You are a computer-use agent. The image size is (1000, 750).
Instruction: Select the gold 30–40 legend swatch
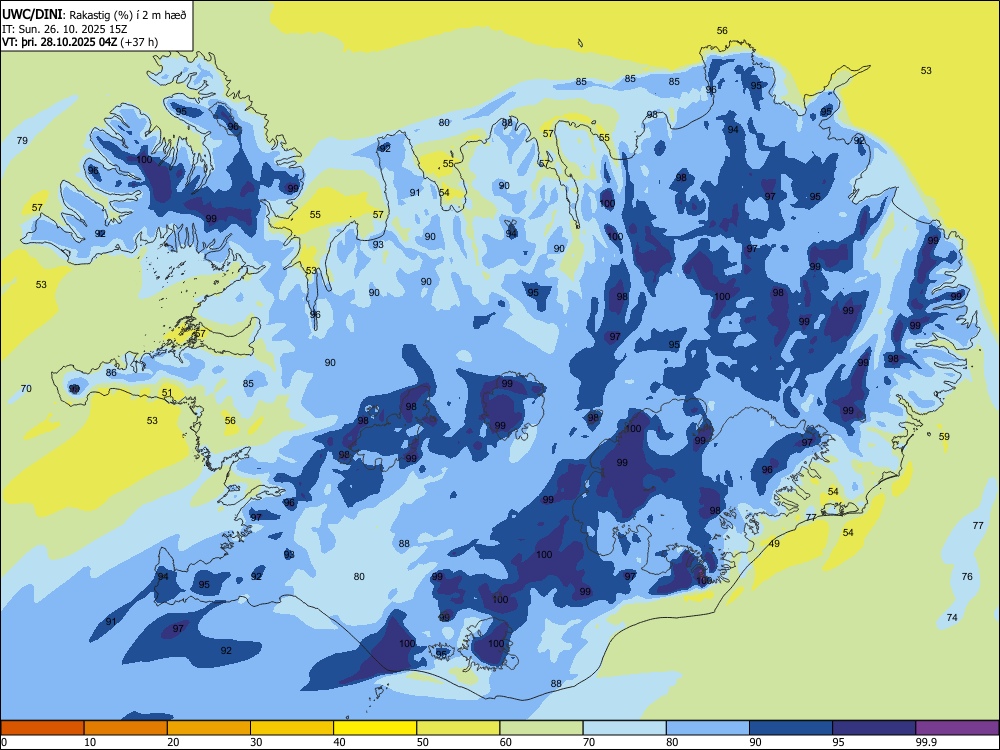click(292, 728)
